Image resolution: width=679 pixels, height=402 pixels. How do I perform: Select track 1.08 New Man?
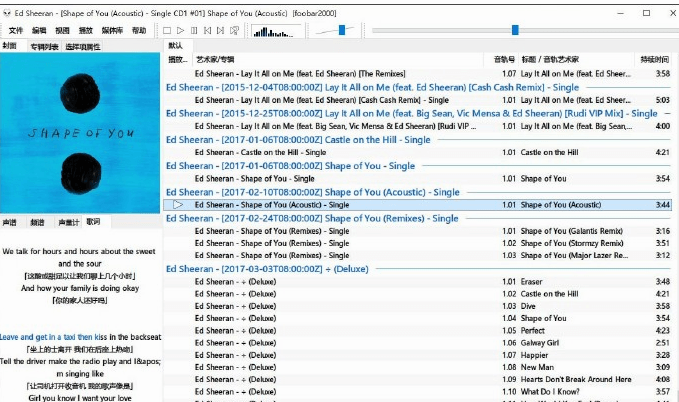point(418,367)
